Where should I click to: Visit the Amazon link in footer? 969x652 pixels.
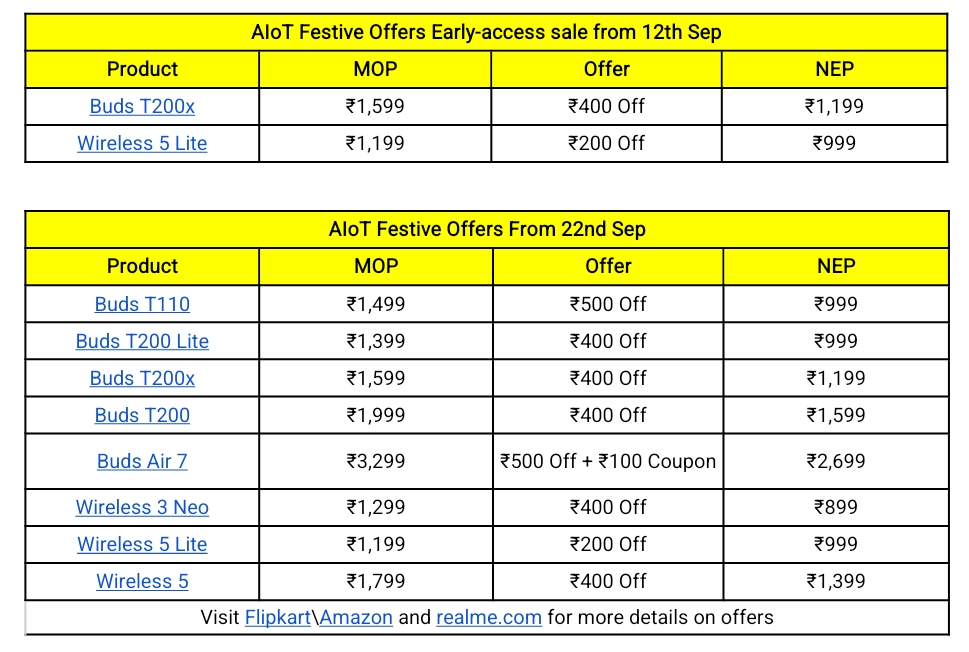(x=356, y=617)
